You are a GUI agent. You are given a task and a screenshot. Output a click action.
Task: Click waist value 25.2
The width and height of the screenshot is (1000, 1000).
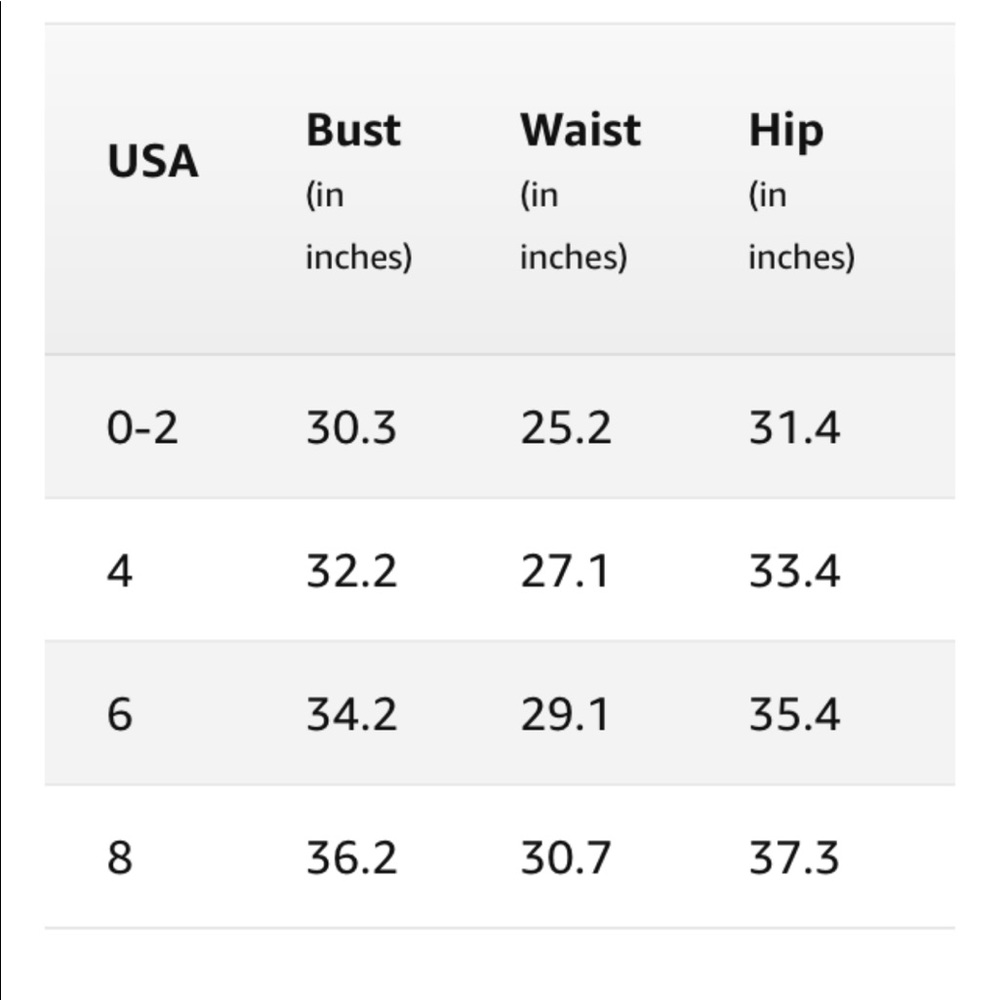click(566, 427)
